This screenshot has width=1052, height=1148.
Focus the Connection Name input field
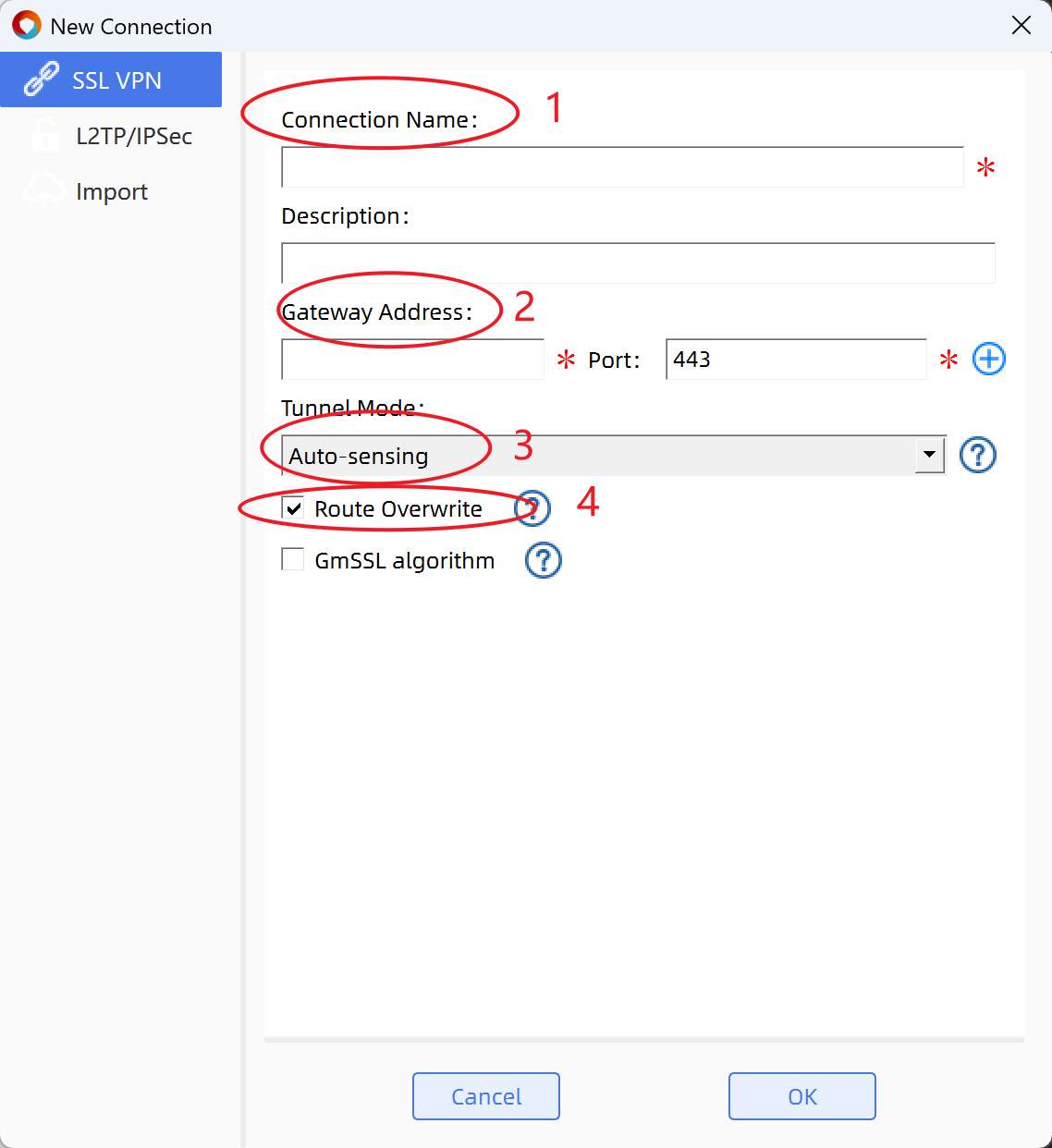point(622,167)
